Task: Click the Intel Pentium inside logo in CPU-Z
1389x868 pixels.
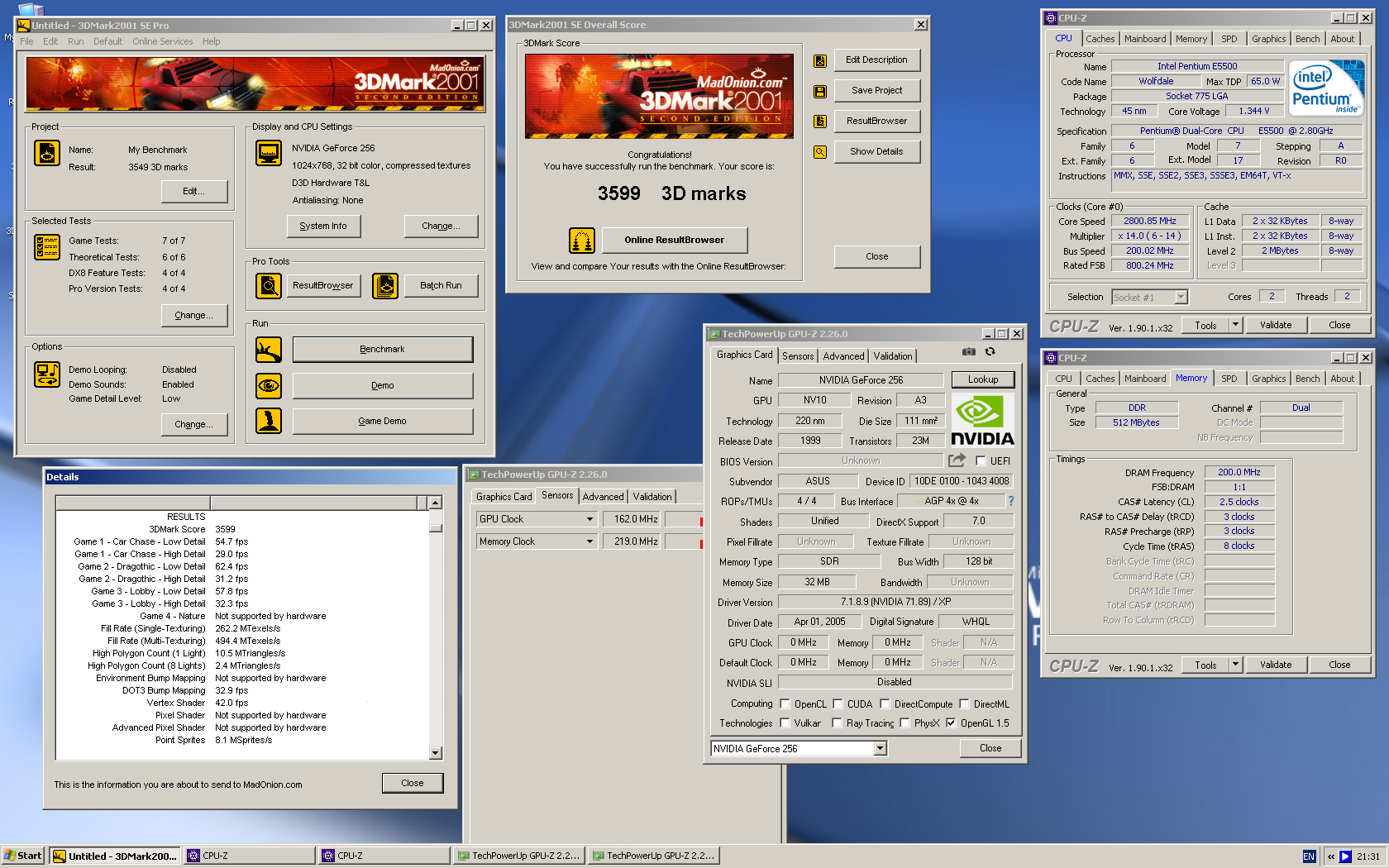Action: click(1327, 88)
